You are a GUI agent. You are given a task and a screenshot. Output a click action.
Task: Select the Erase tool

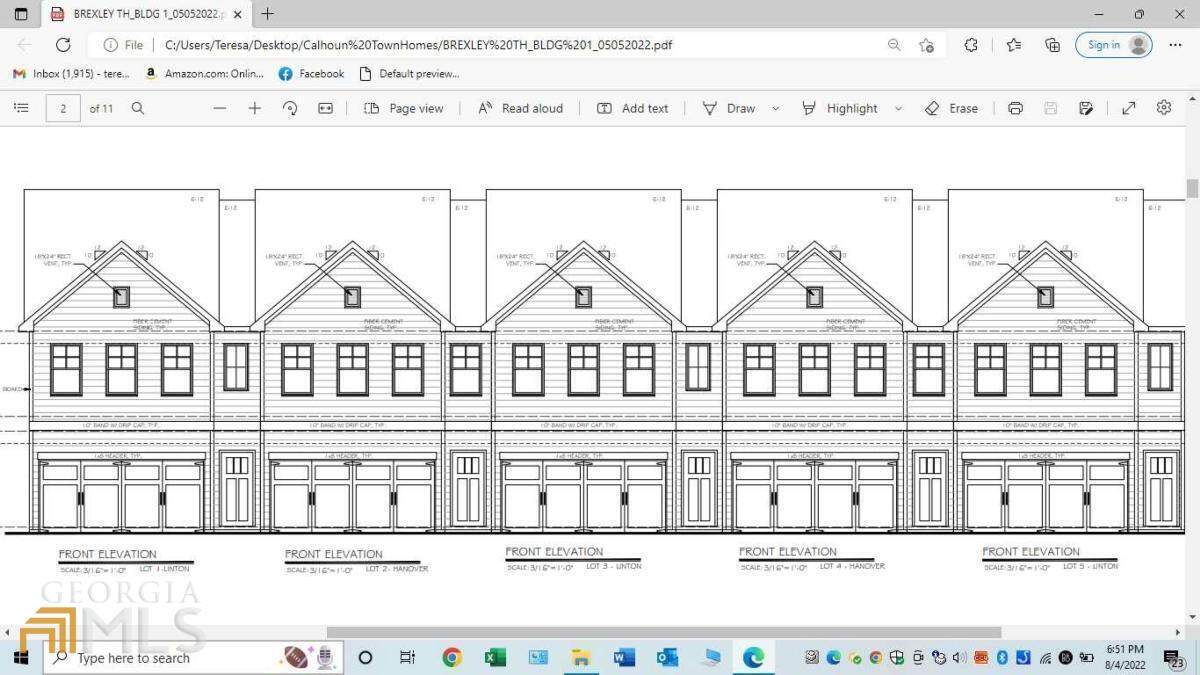(951, 108)
